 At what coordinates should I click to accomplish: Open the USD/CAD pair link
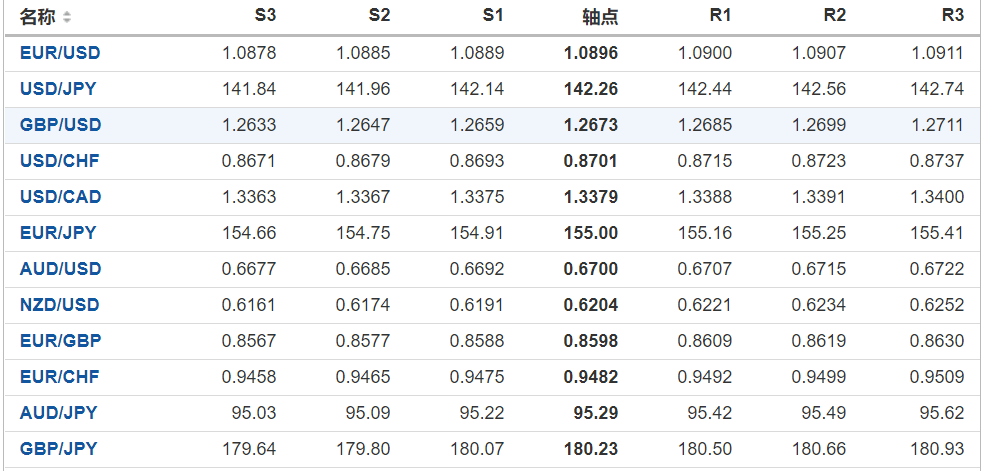(x=60, y=197)
